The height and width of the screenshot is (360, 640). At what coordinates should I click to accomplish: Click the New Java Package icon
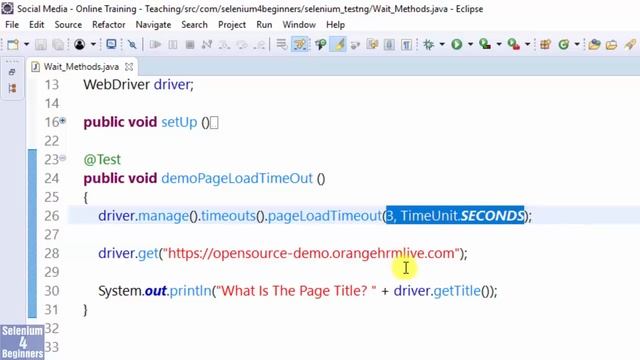coord(546,44)
